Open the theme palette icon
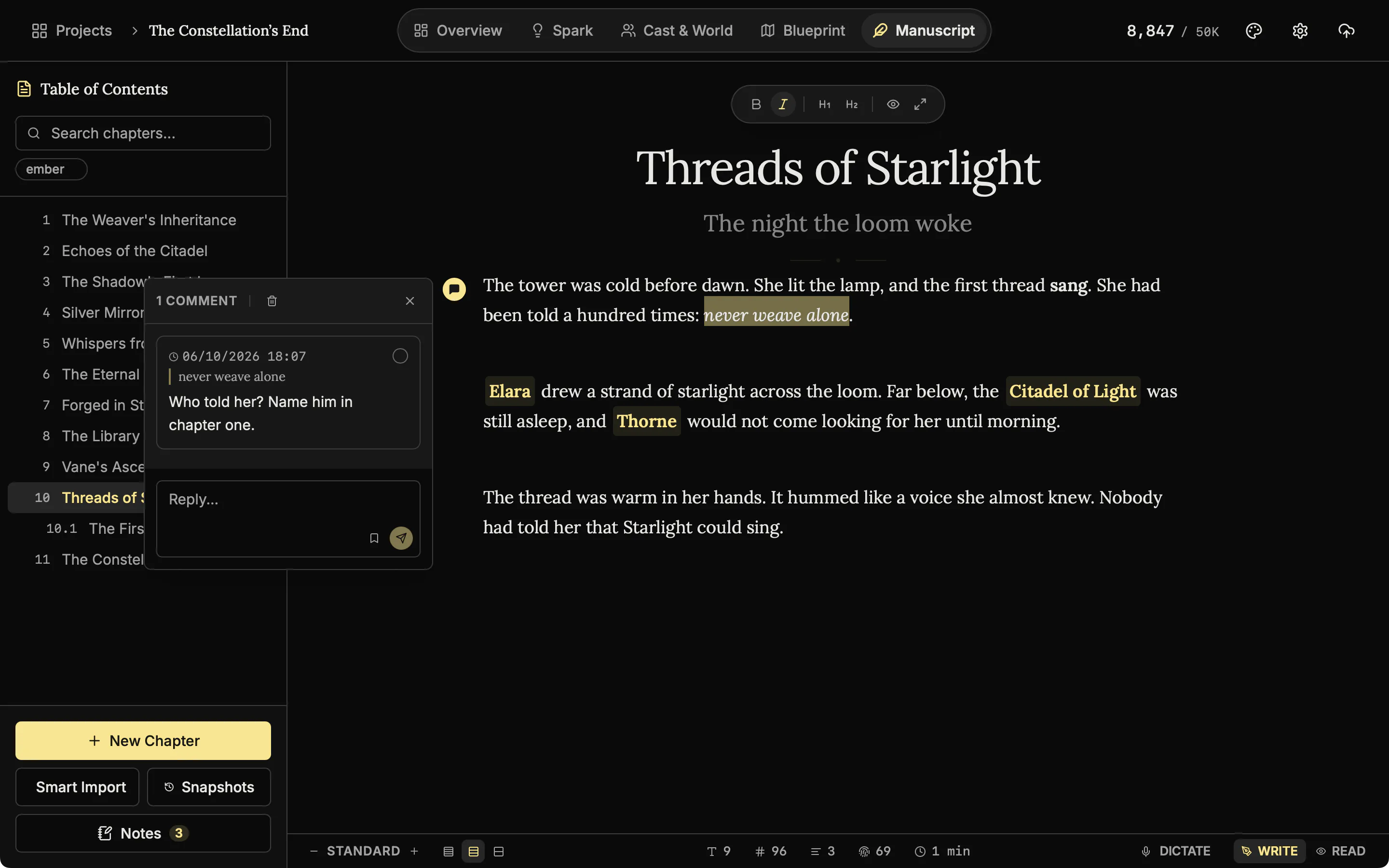 pyautogui.click(x=1253, y=31)
